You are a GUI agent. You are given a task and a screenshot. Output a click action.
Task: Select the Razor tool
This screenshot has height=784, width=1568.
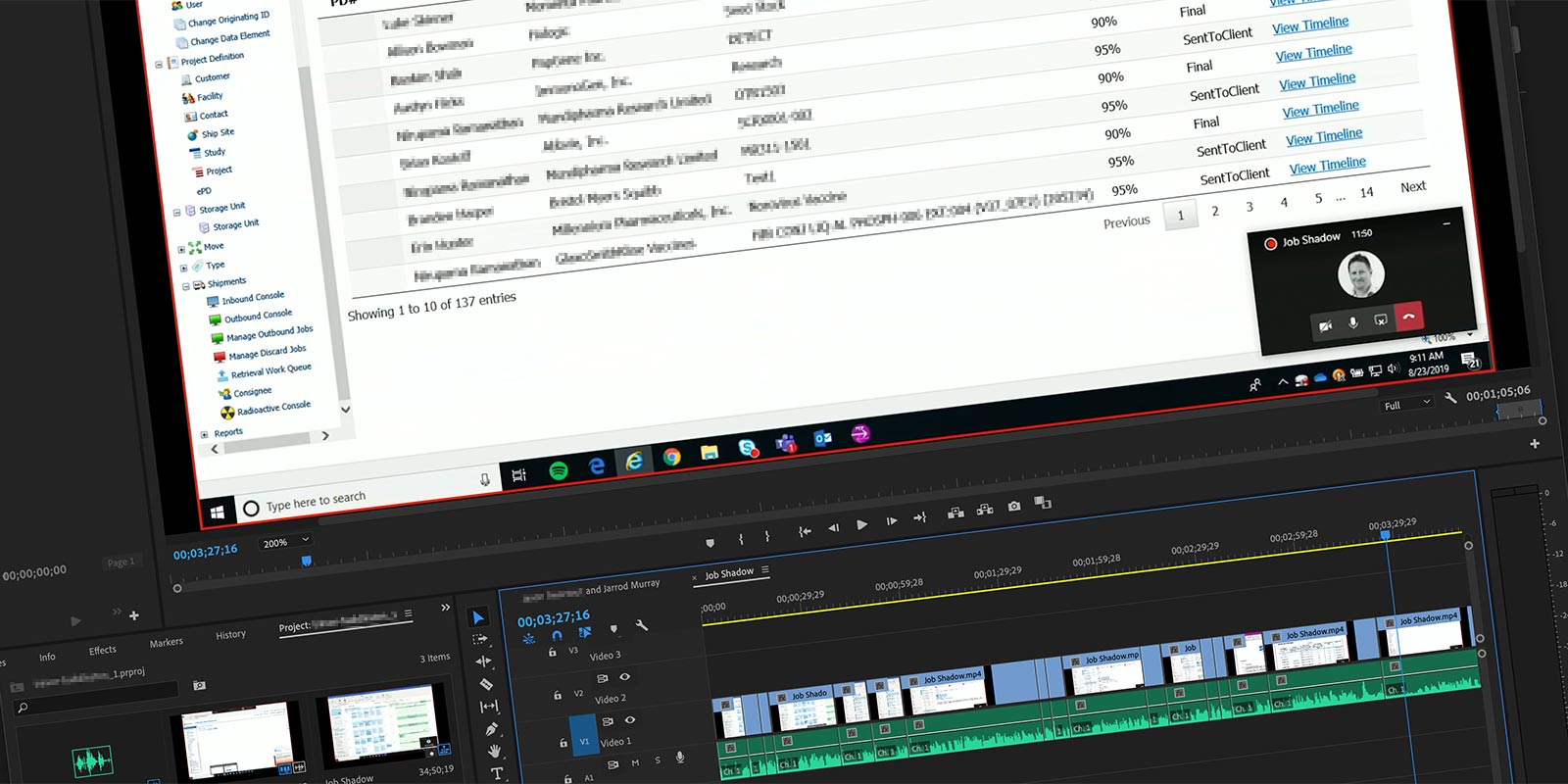tap(486, 684)
